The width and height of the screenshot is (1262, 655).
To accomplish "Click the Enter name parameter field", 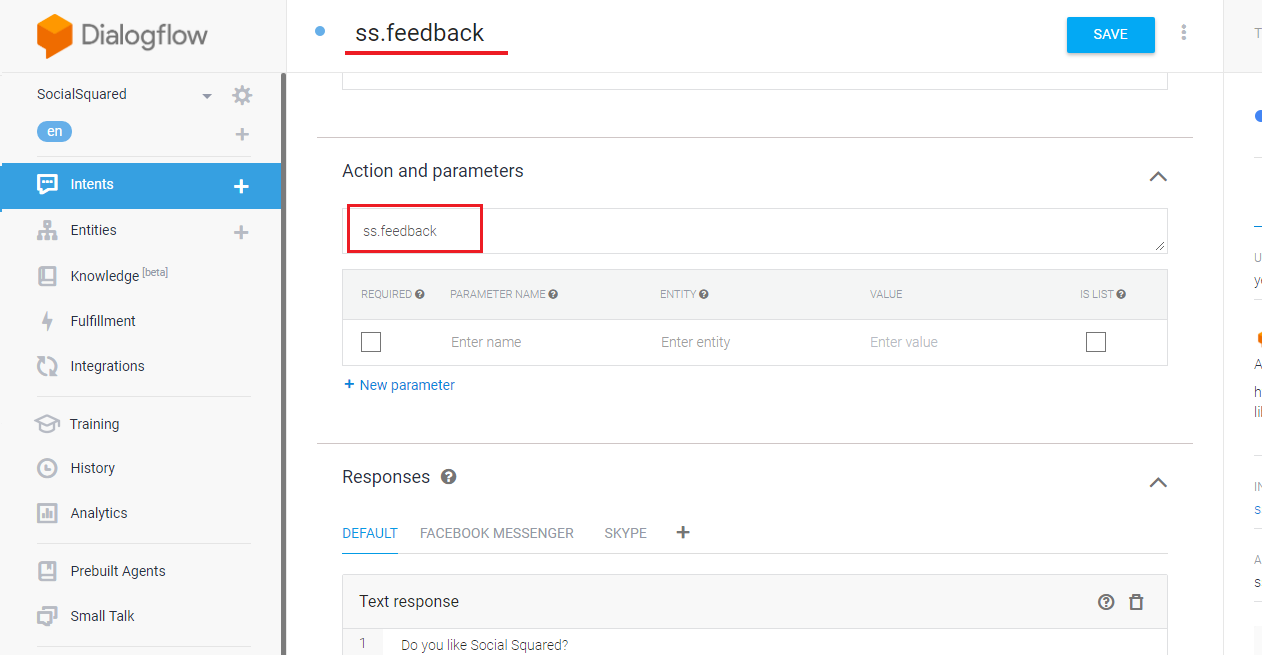I will (540, 342).
